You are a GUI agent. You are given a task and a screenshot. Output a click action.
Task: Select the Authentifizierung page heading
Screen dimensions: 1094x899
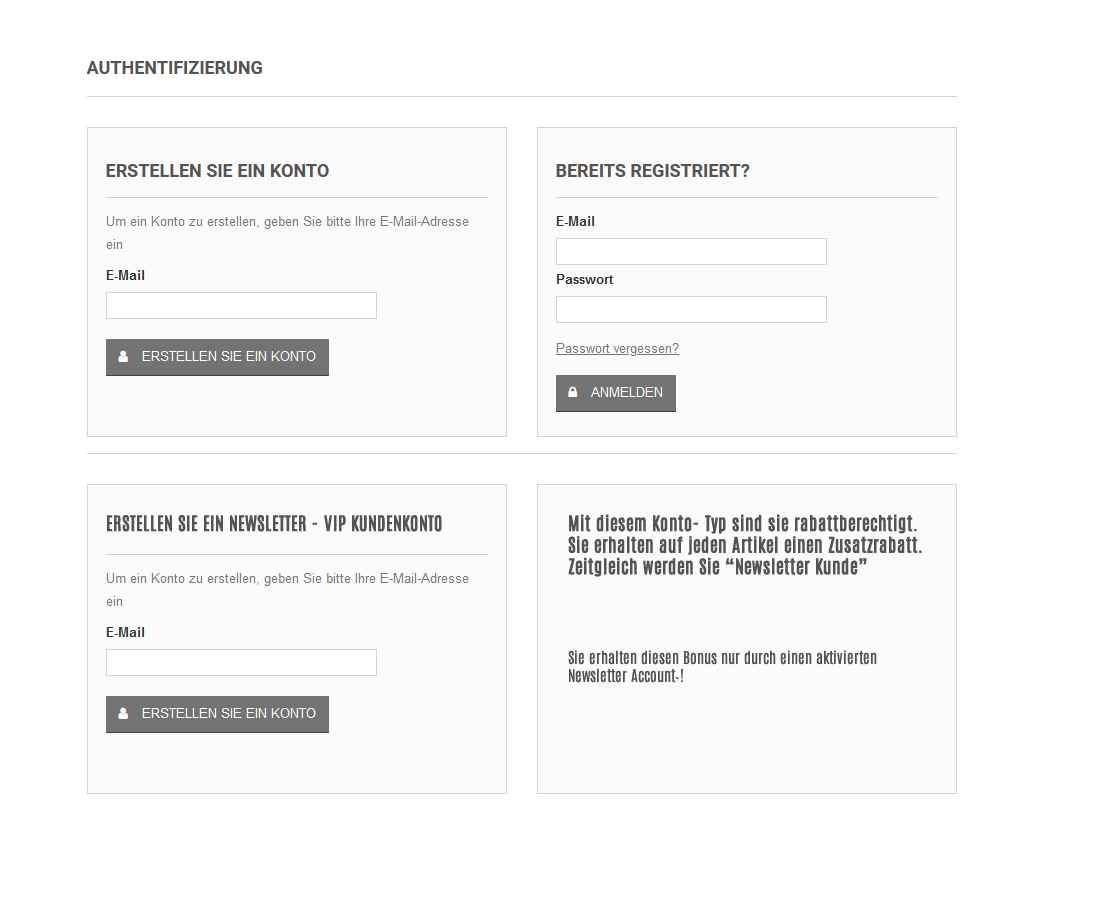[x=174, y=68]
